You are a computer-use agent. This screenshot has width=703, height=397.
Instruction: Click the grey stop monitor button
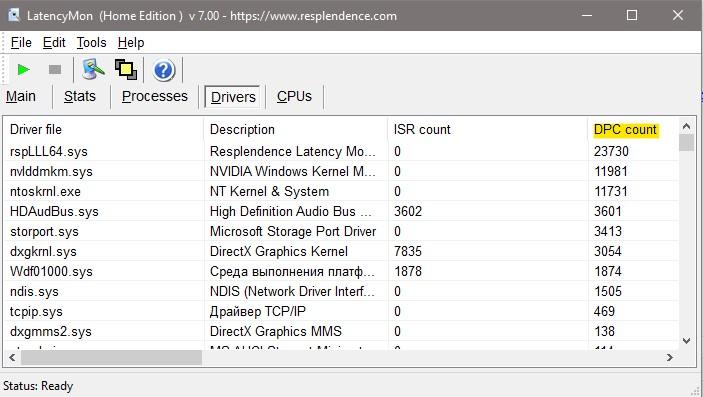[55, 70]
